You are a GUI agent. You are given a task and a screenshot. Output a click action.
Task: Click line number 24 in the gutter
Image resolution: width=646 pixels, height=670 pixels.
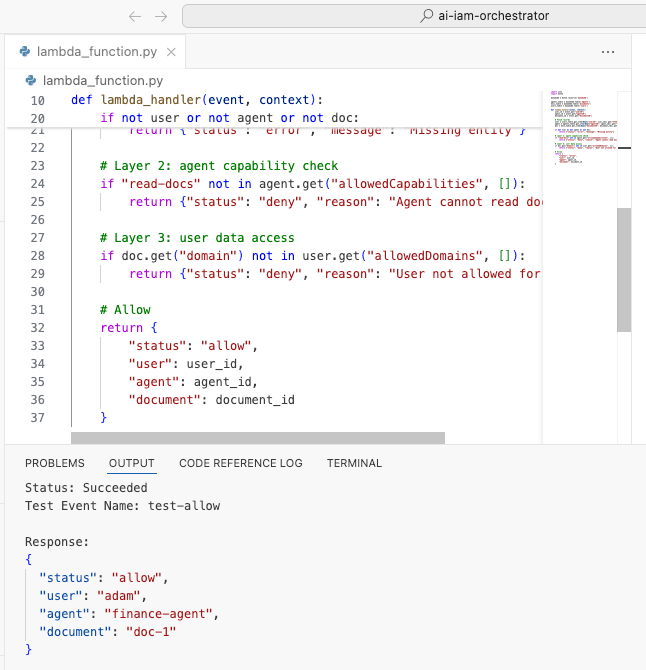point(38,184)
